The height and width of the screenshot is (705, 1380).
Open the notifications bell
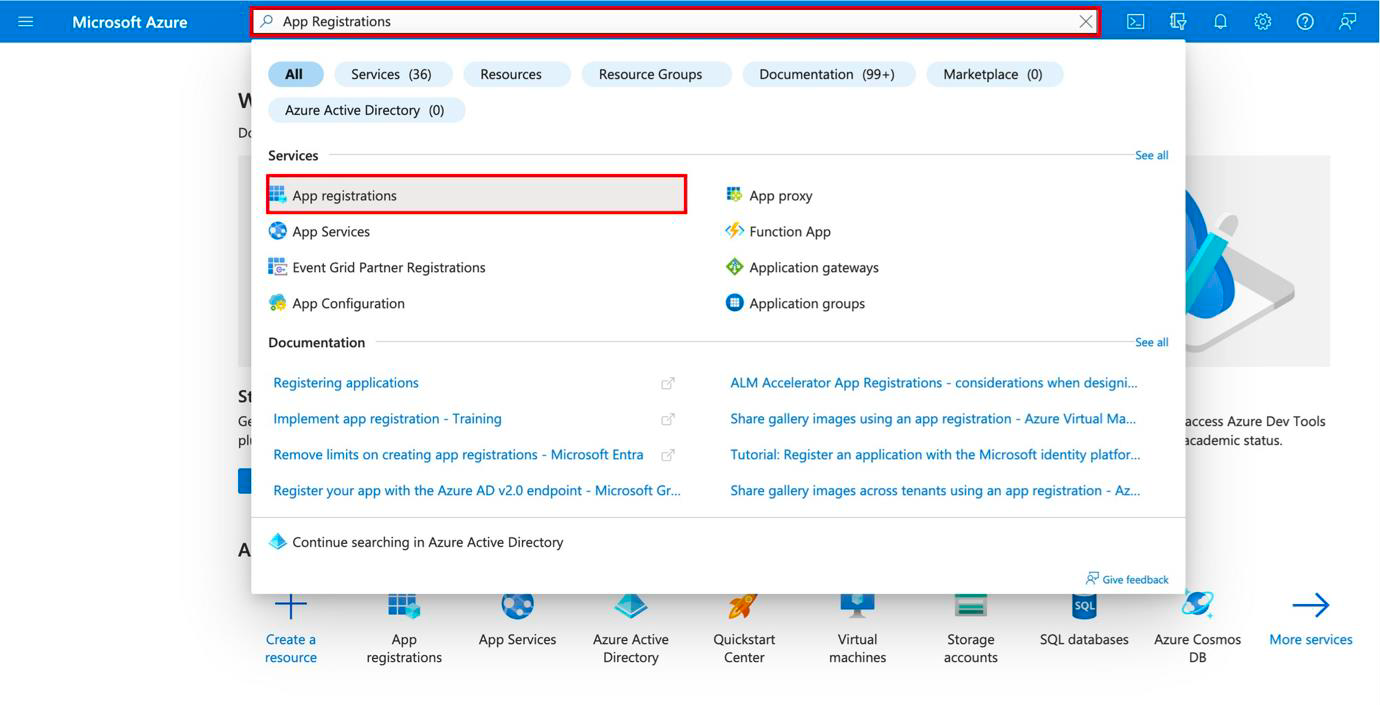click(x=1220, y=21)
